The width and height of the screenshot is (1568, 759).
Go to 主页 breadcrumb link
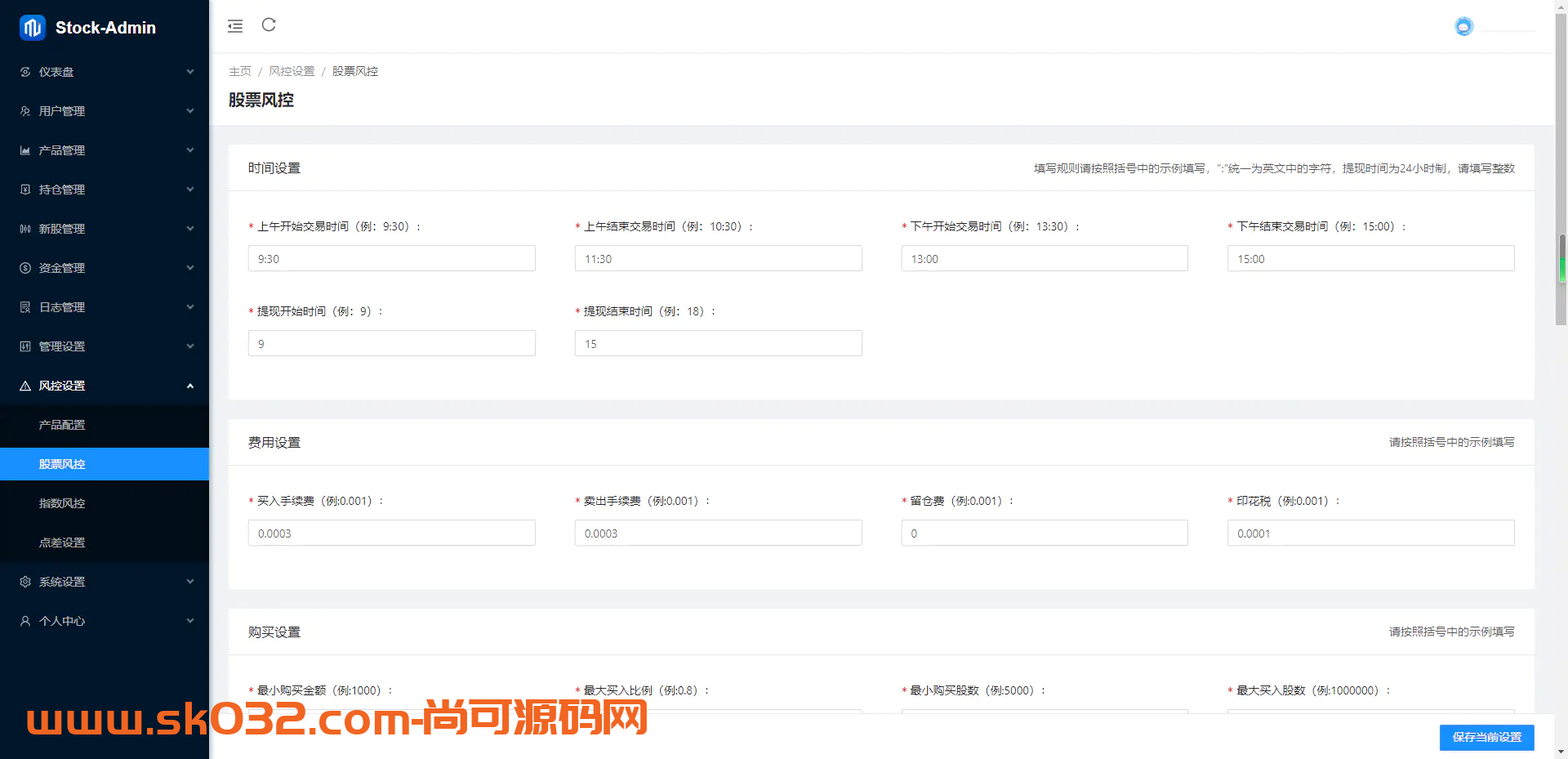point(240,71)
